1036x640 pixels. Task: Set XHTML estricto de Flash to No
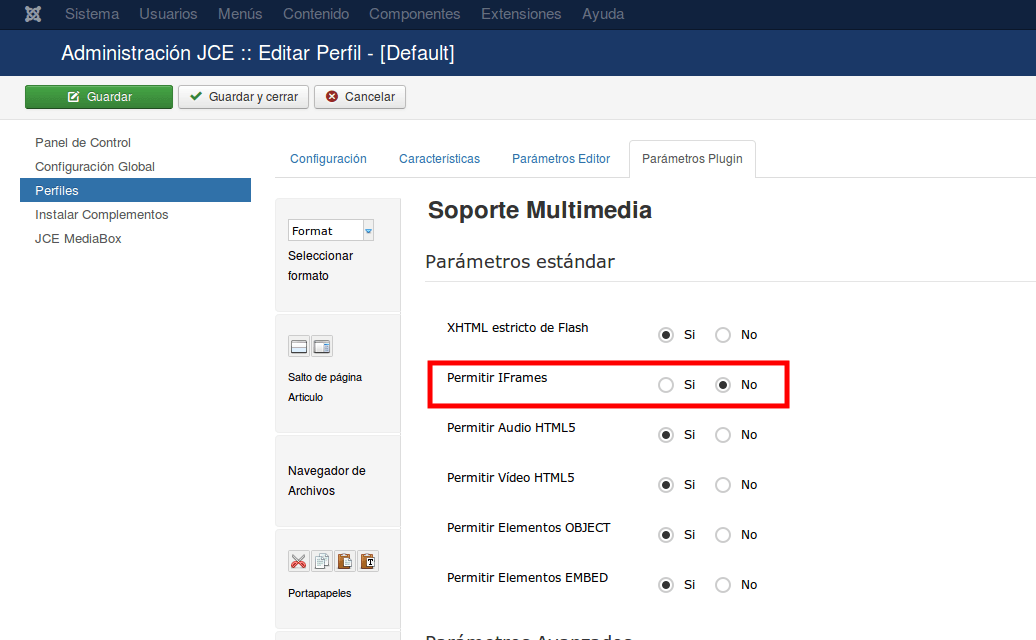pos(723,335)
